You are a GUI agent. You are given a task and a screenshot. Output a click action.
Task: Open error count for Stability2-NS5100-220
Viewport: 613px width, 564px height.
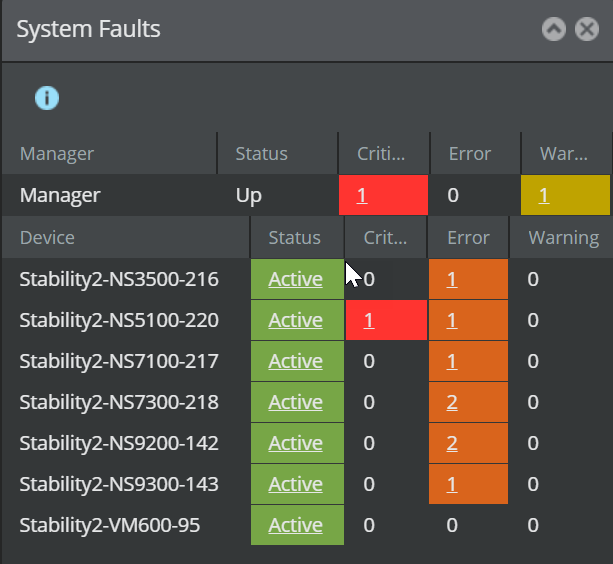[452, 320]
